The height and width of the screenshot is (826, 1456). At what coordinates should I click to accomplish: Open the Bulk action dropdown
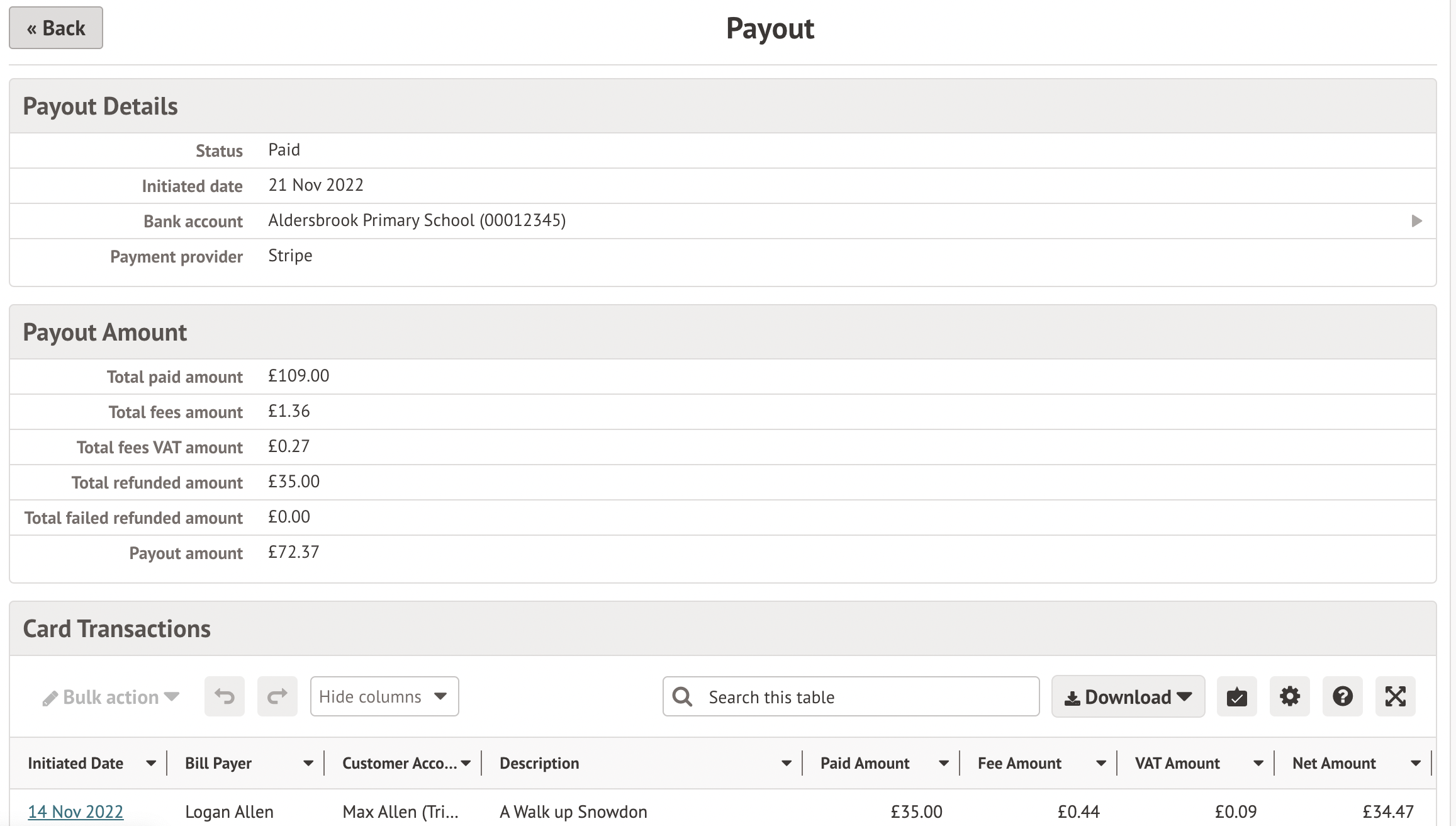pos(111,697)
